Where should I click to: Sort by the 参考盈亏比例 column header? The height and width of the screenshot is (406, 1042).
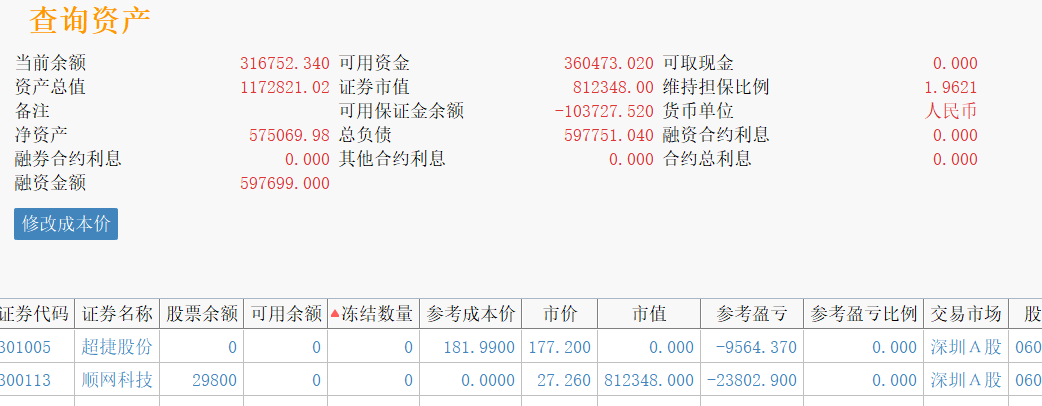tap(863, 314)
